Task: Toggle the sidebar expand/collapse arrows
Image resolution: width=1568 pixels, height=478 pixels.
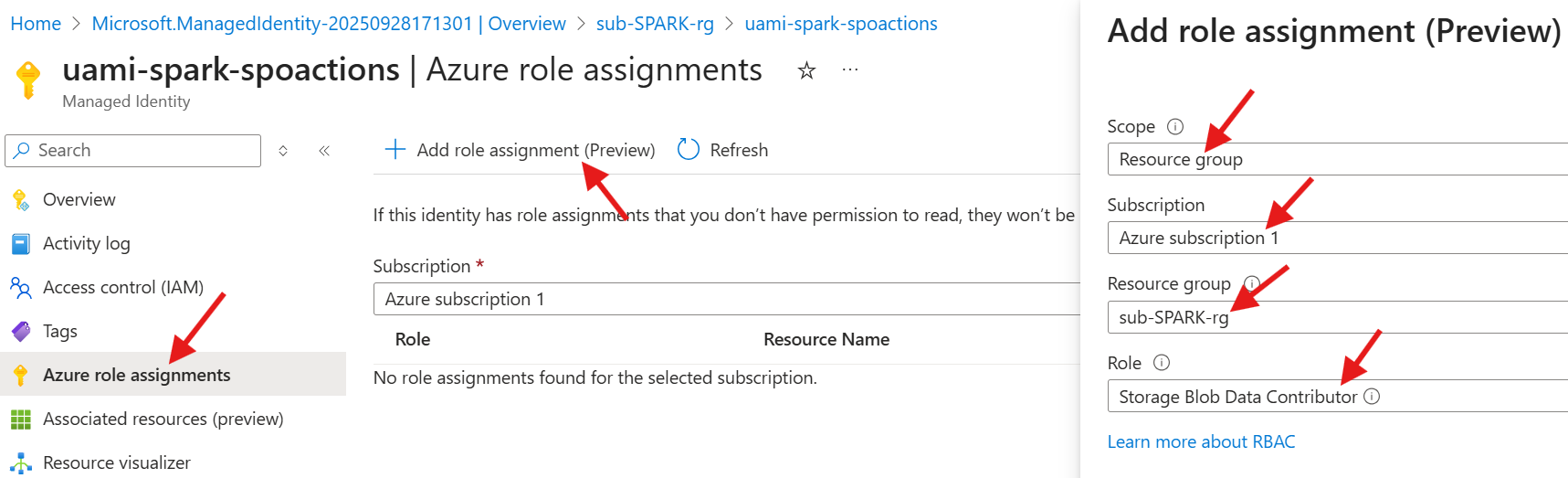Action: point(283,151)
